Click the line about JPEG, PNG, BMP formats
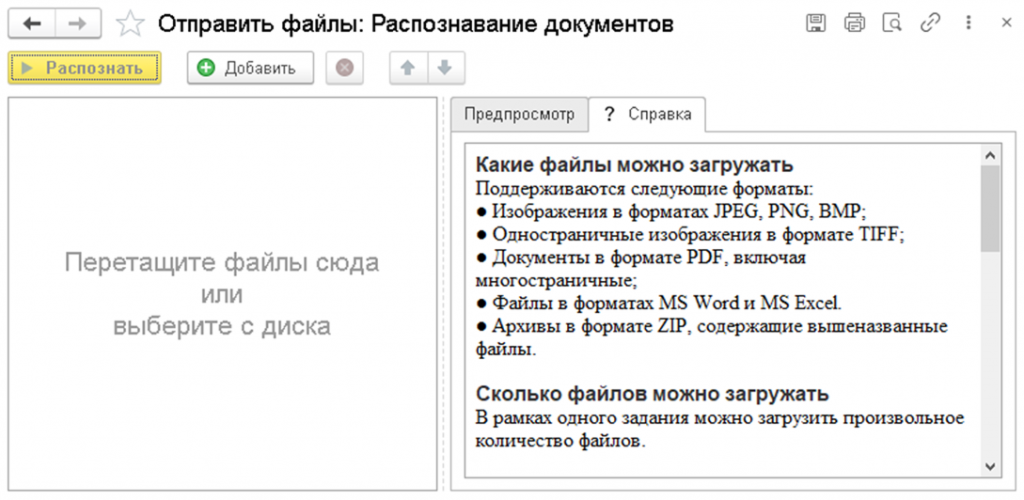 (671, 211)
